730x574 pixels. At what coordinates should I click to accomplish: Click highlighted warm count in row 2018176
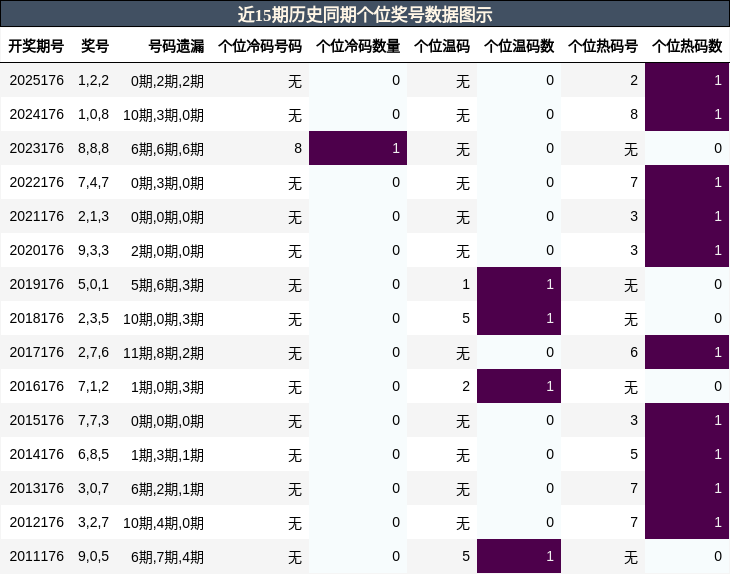tap(519, 318)
